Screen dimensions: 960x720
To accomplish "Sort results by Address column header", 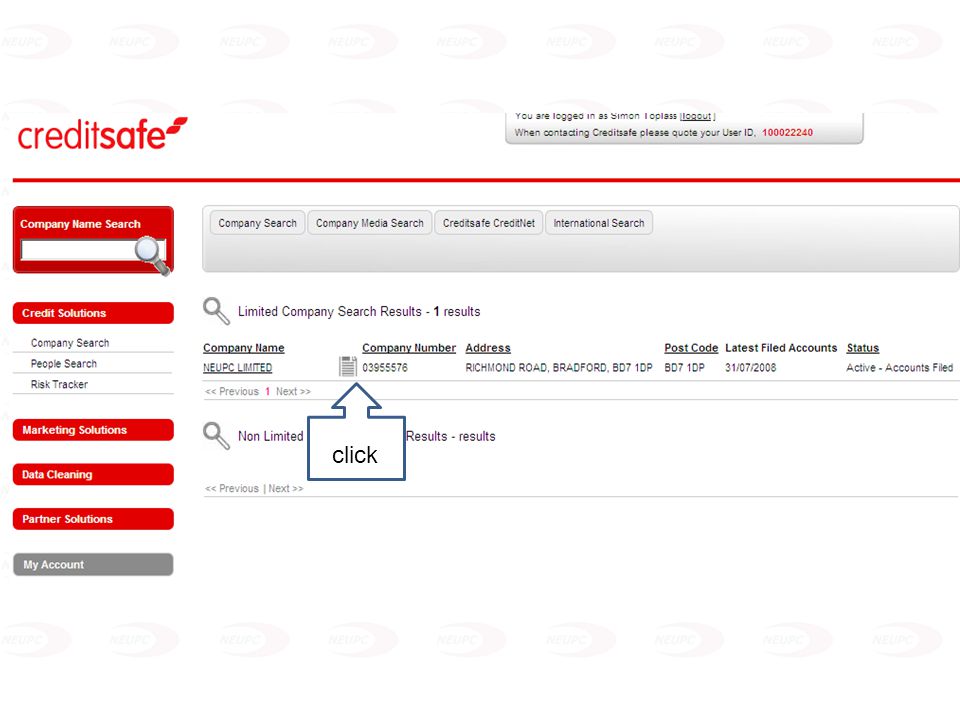I will pyautogui.click(x=488, y=348).
